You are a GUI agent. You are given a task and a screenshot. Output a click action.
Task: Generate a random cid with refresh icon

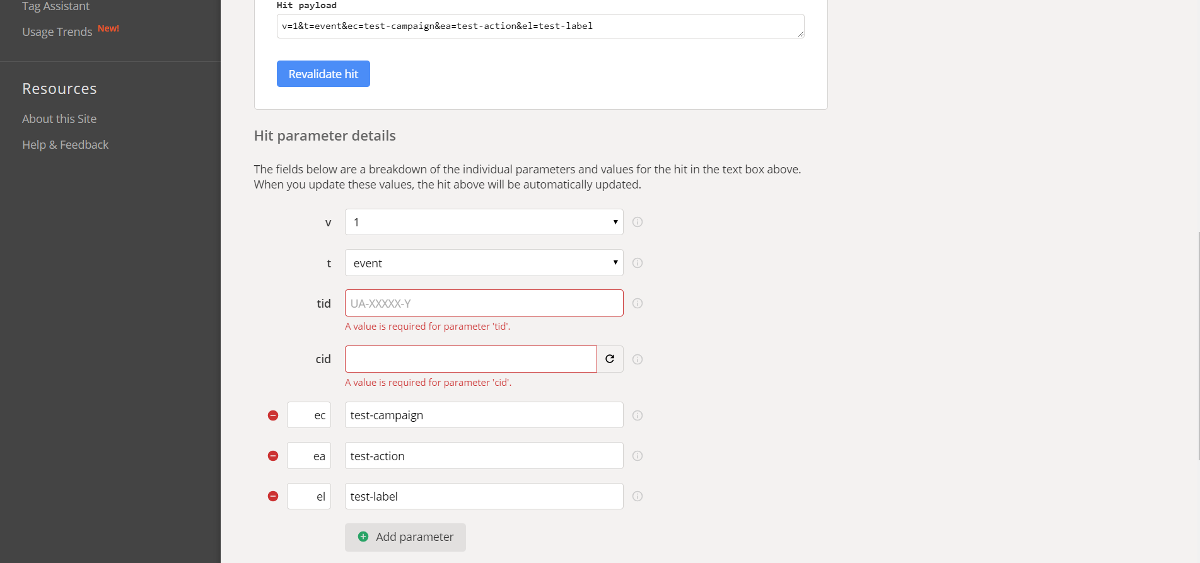tap(610, 359)
